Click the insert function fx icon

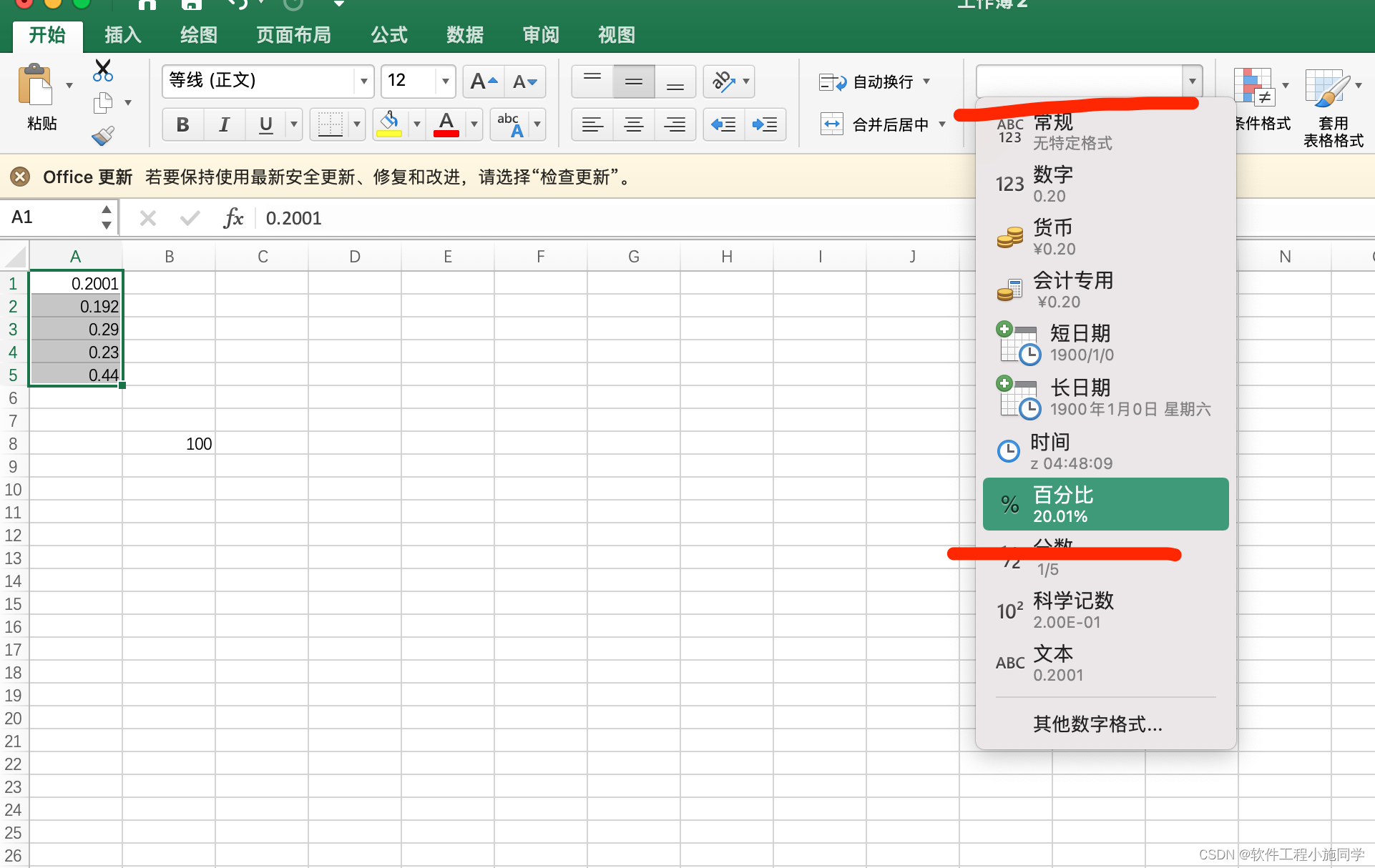(233, 218)
